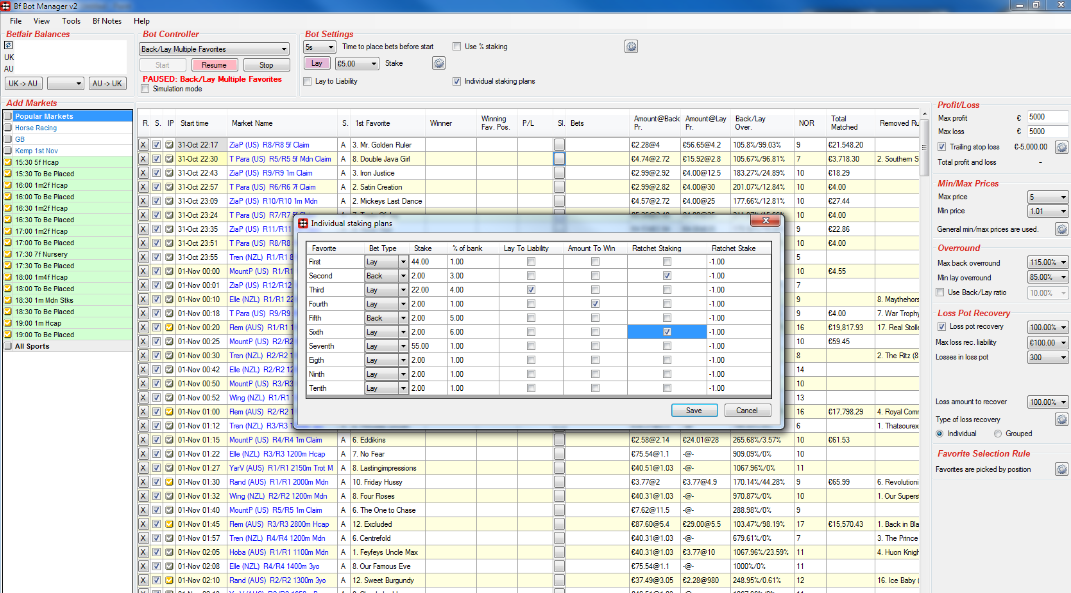The height and width of the screenshot is (593, 1071).
Task: Open the Bf Notes menu
Action: tap(107, 21)
